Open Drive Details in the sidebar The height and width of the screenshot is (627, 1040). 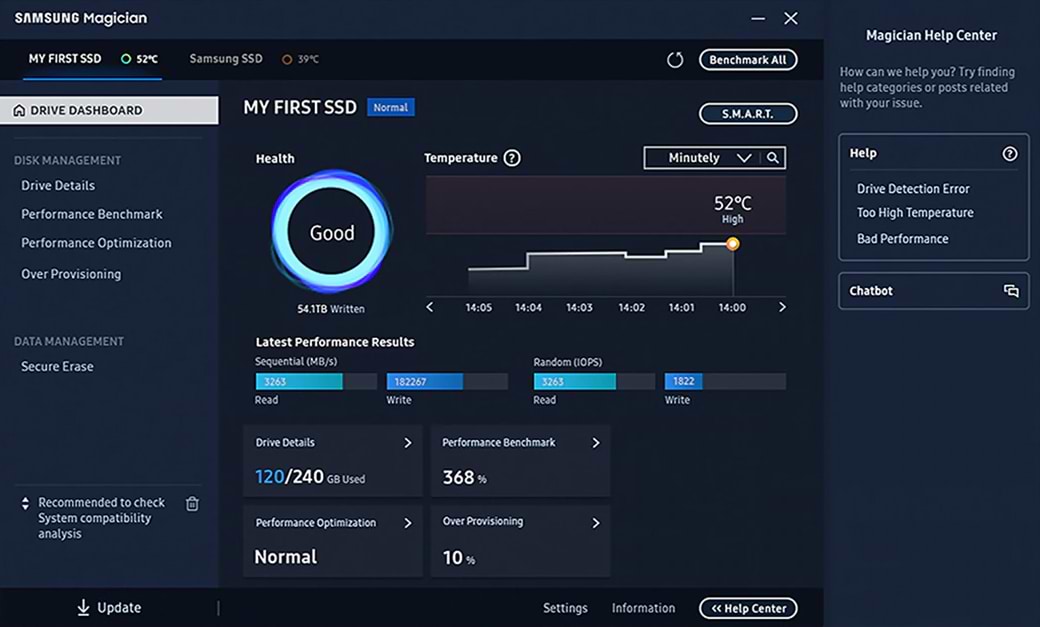click(x=58, y=186)
